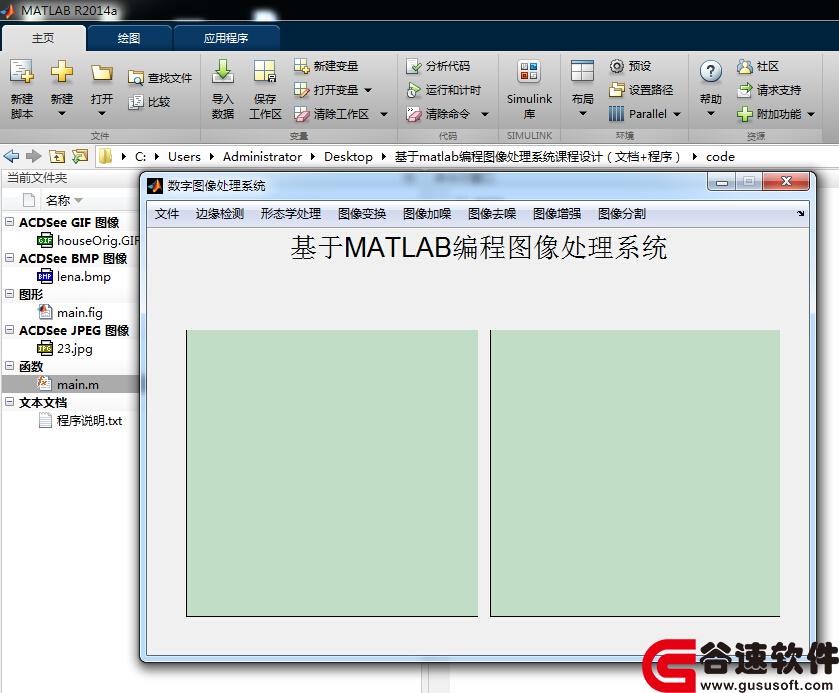Select 23.jpg in the file list
Image resolution: width=839 pixels, height=693 pixels.
pos(65,348)
